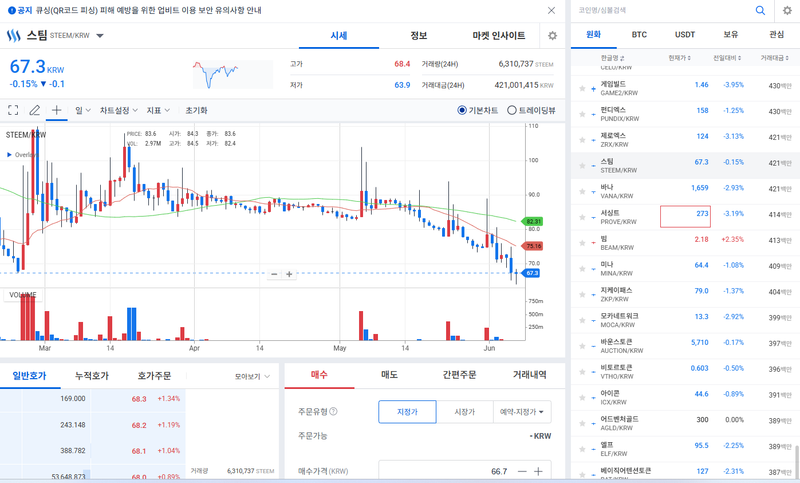Select the pencil drawing tool
Screen dimensions: 800x483
(x=34, y=110)
